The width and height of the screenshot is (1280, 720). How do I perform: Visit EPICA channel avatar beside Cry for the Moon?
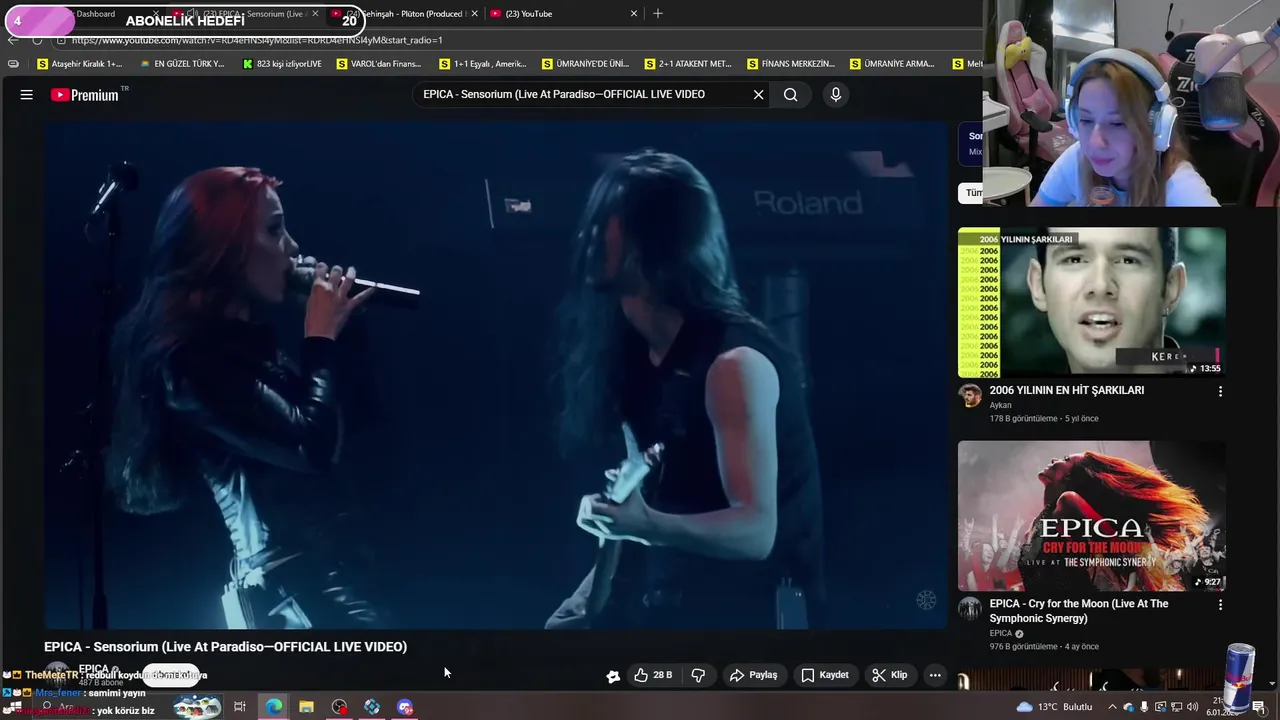point(970,610)
